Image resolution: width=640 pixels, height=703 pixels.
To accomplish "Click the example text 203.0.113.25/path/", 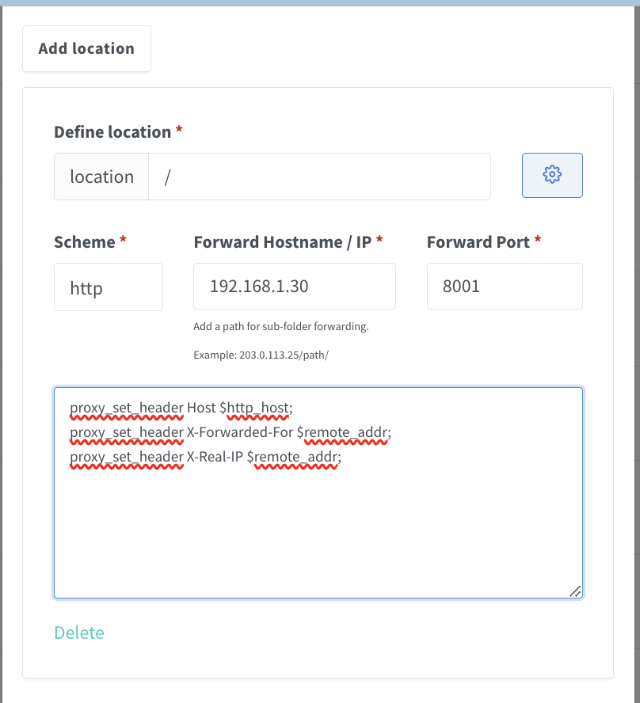I will 284,355.
